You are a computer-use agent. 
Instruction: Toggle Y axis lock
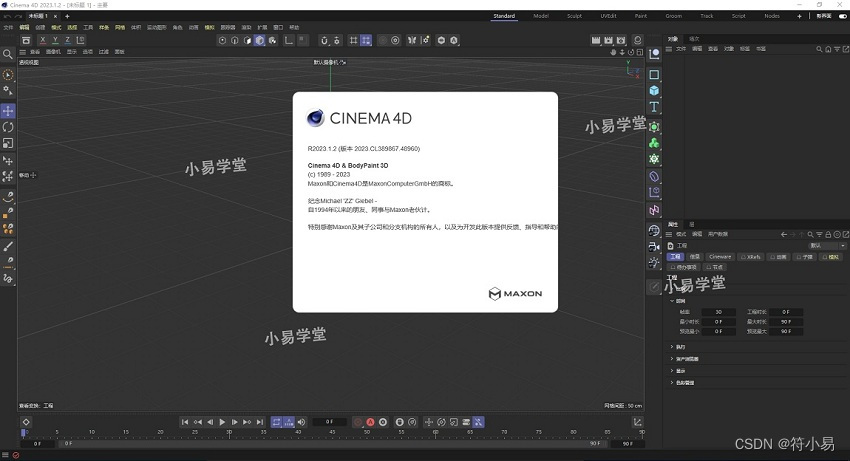[55, 40]
